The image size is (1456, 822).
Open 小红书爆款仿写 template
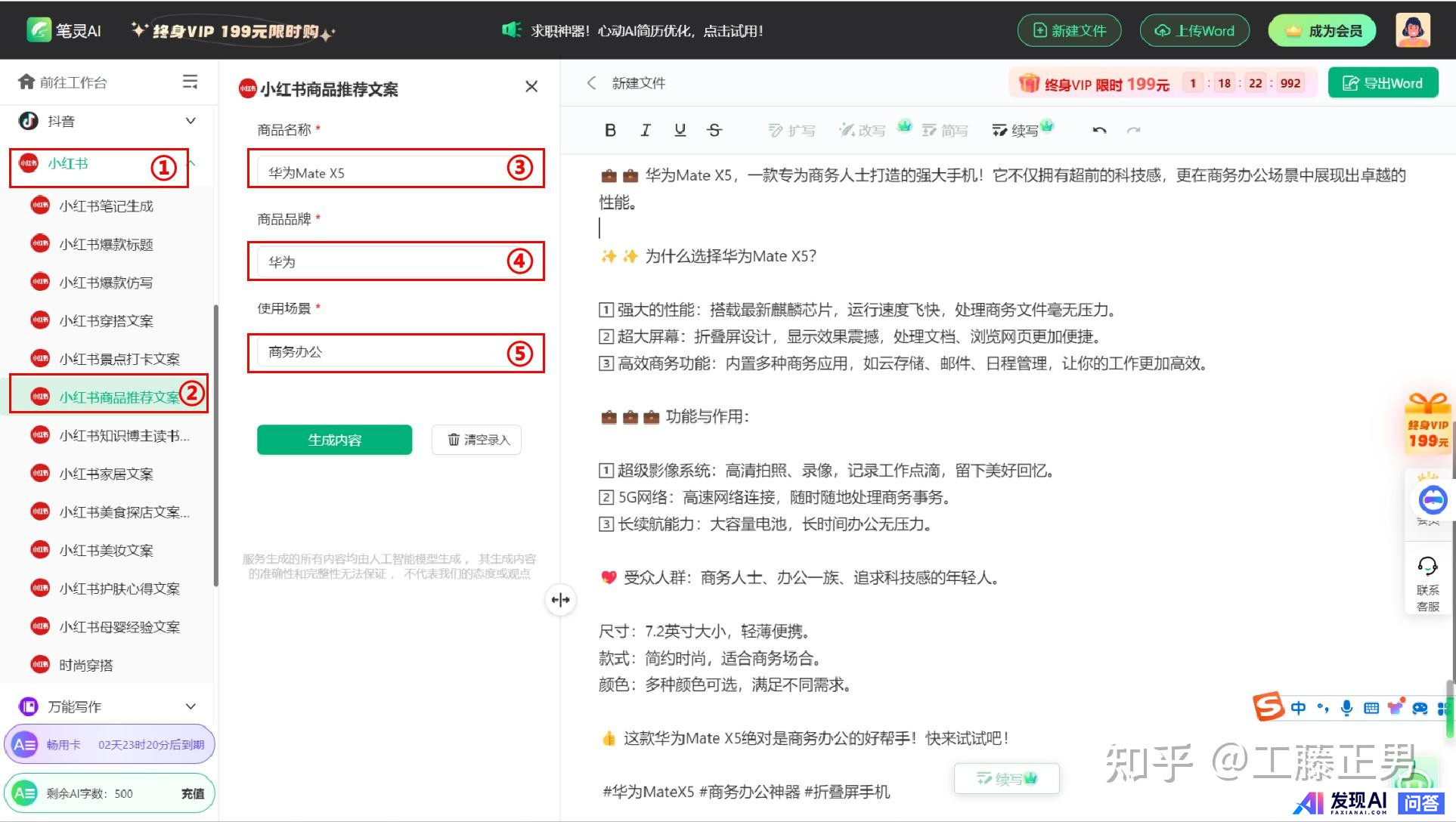(106, 282)
